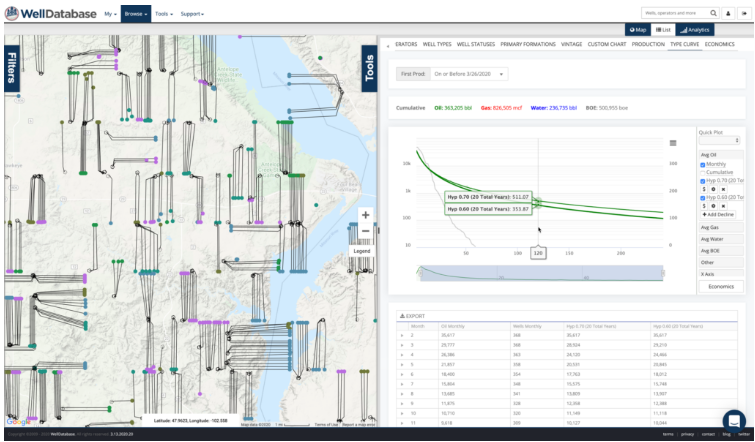Image resolution: width=755 pixels, height=442 pixels.
Task: Open the Economics tab
Action: click(719, 44)
